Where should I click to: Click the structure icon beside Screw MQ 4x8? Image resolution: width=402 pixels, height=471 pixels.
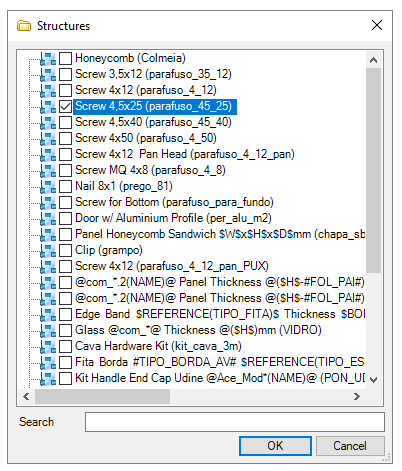coord(48,170)
